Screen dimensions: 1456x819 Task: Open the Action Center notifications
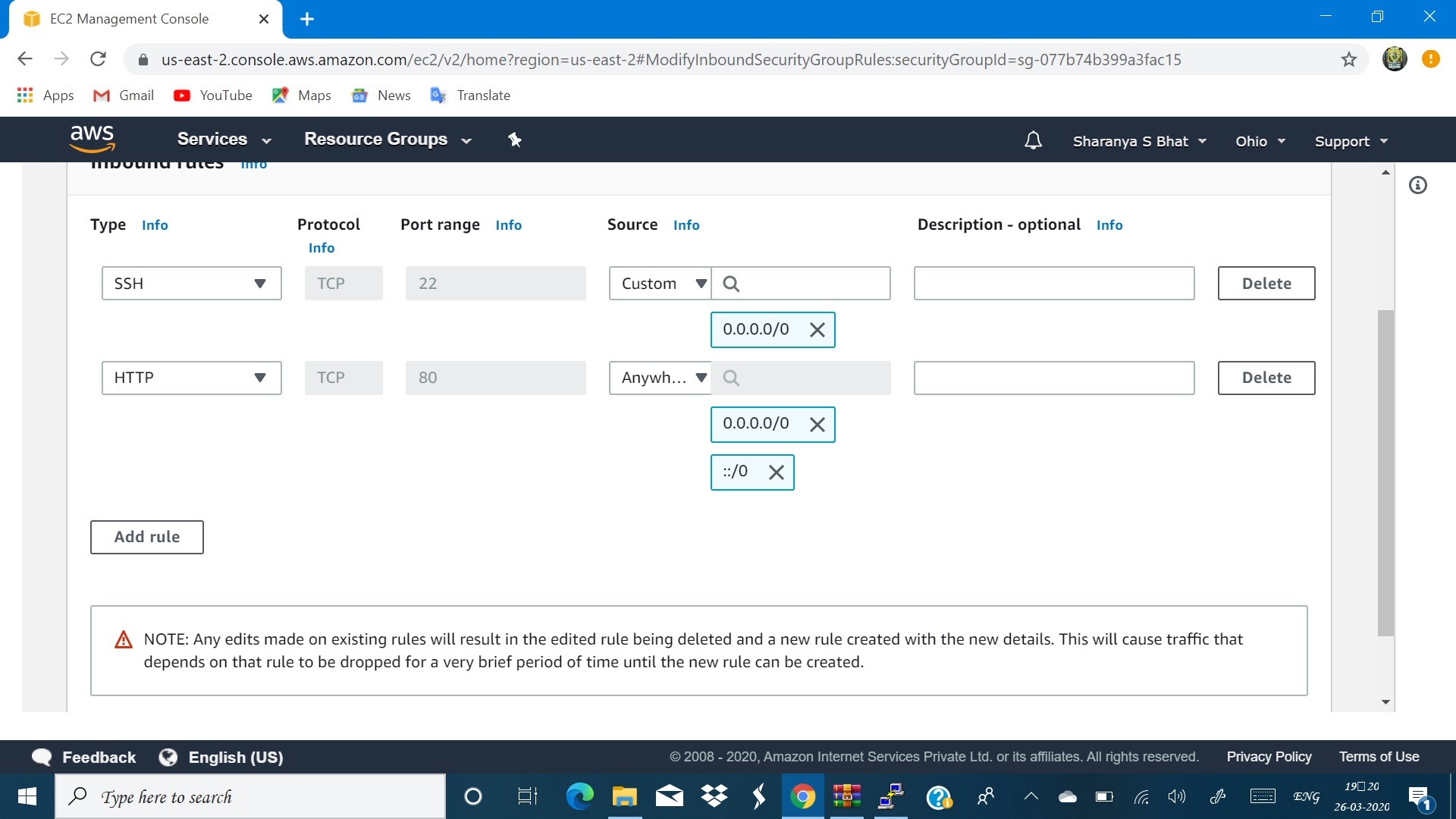[1420, 797]
